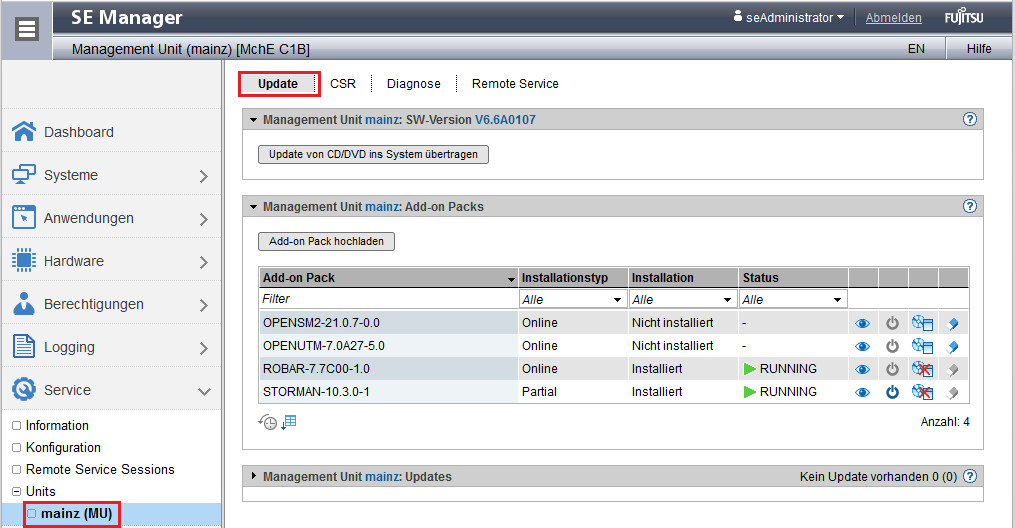Click the eye icon for OPENSM2-21.0.7-0.0

(x=862, y=323)
